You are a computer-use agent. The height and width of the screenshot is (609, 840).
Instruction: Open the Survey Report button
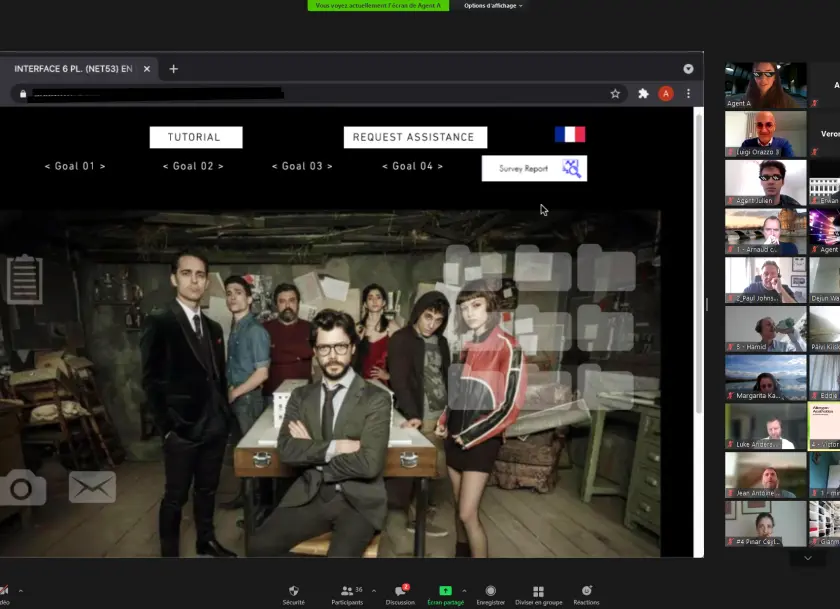click(x=534, y=168)
